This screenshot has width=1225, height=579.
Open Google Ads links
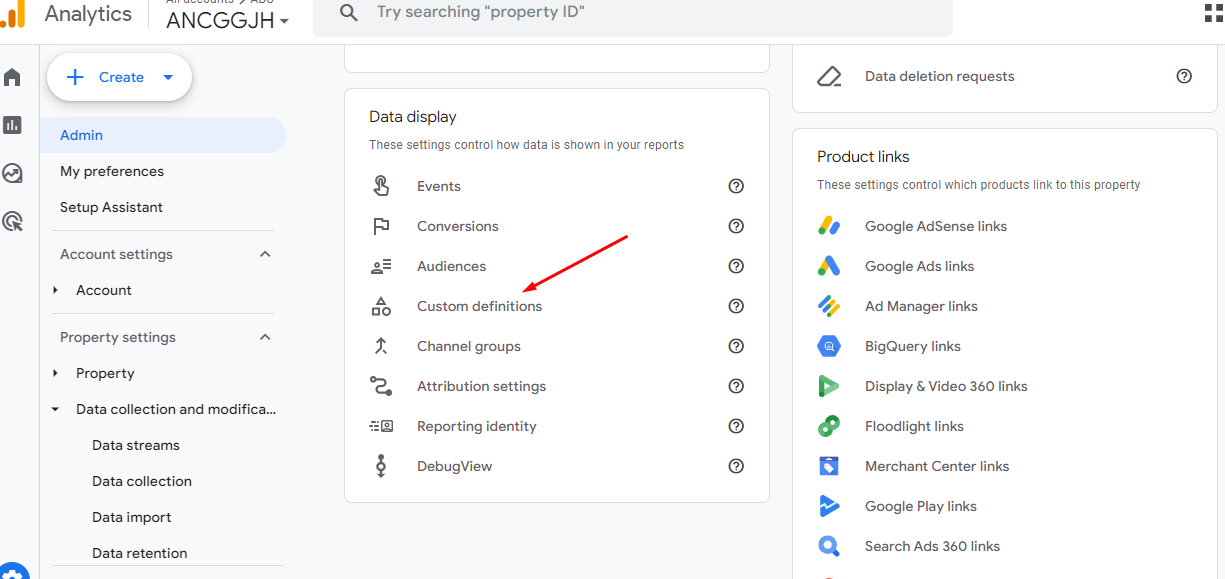click(919, 266)
